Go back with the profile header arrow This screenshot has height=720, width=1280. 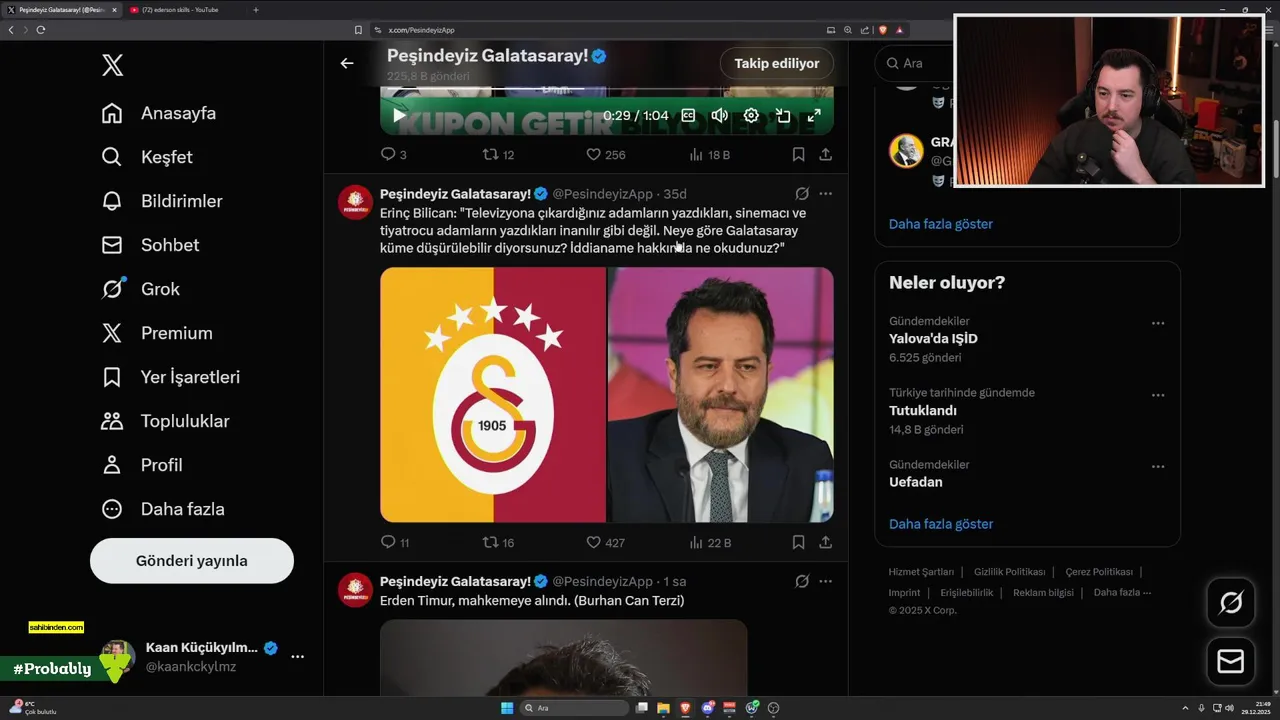pyautogui.click(x=347, y=63)
